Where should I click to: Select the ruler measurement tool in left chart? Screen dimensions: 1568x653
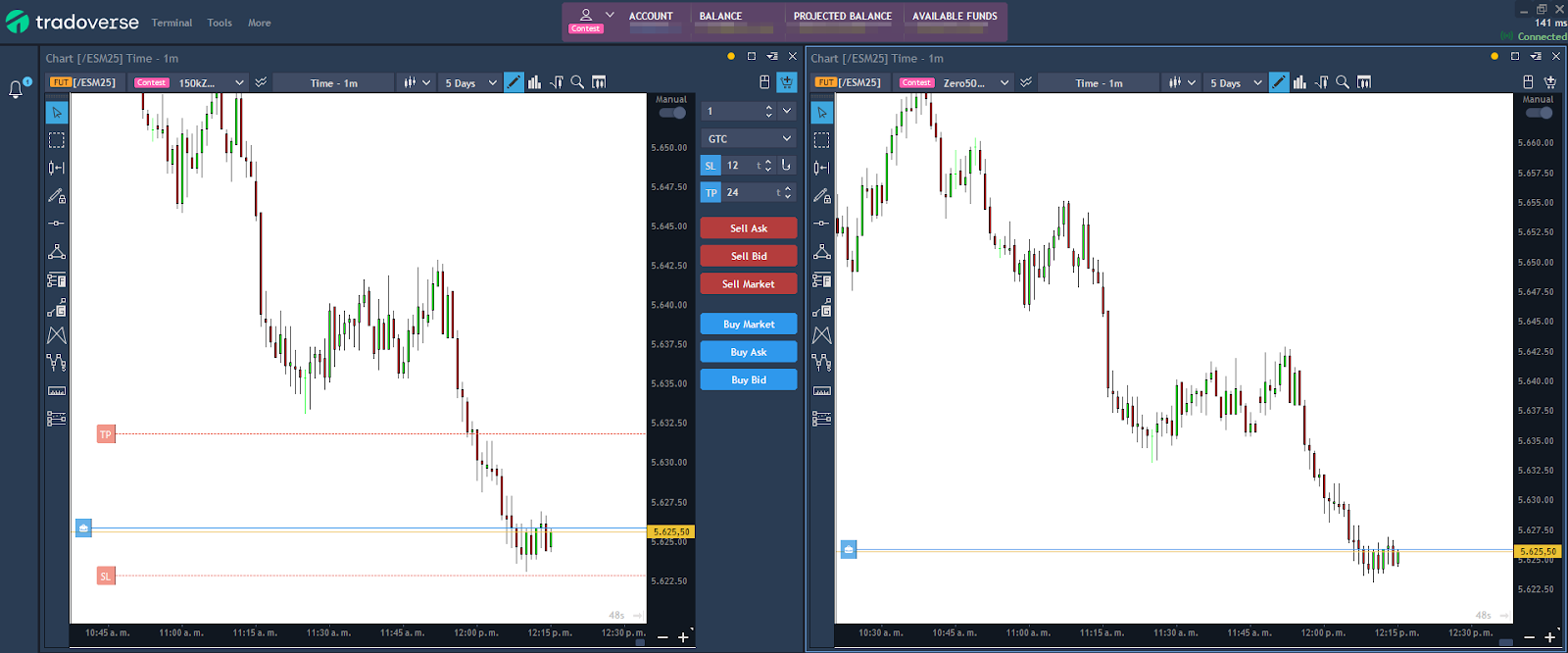pos(57,391)
